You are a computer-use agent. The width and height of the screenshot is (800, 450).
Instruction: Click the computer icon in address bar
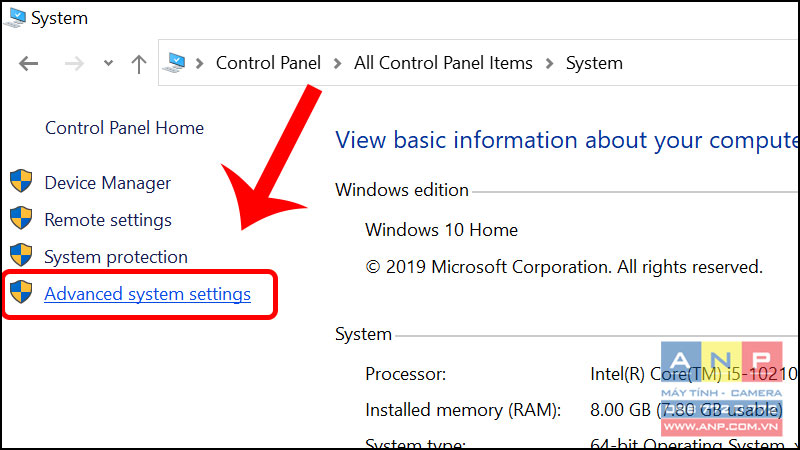[174, 63]
